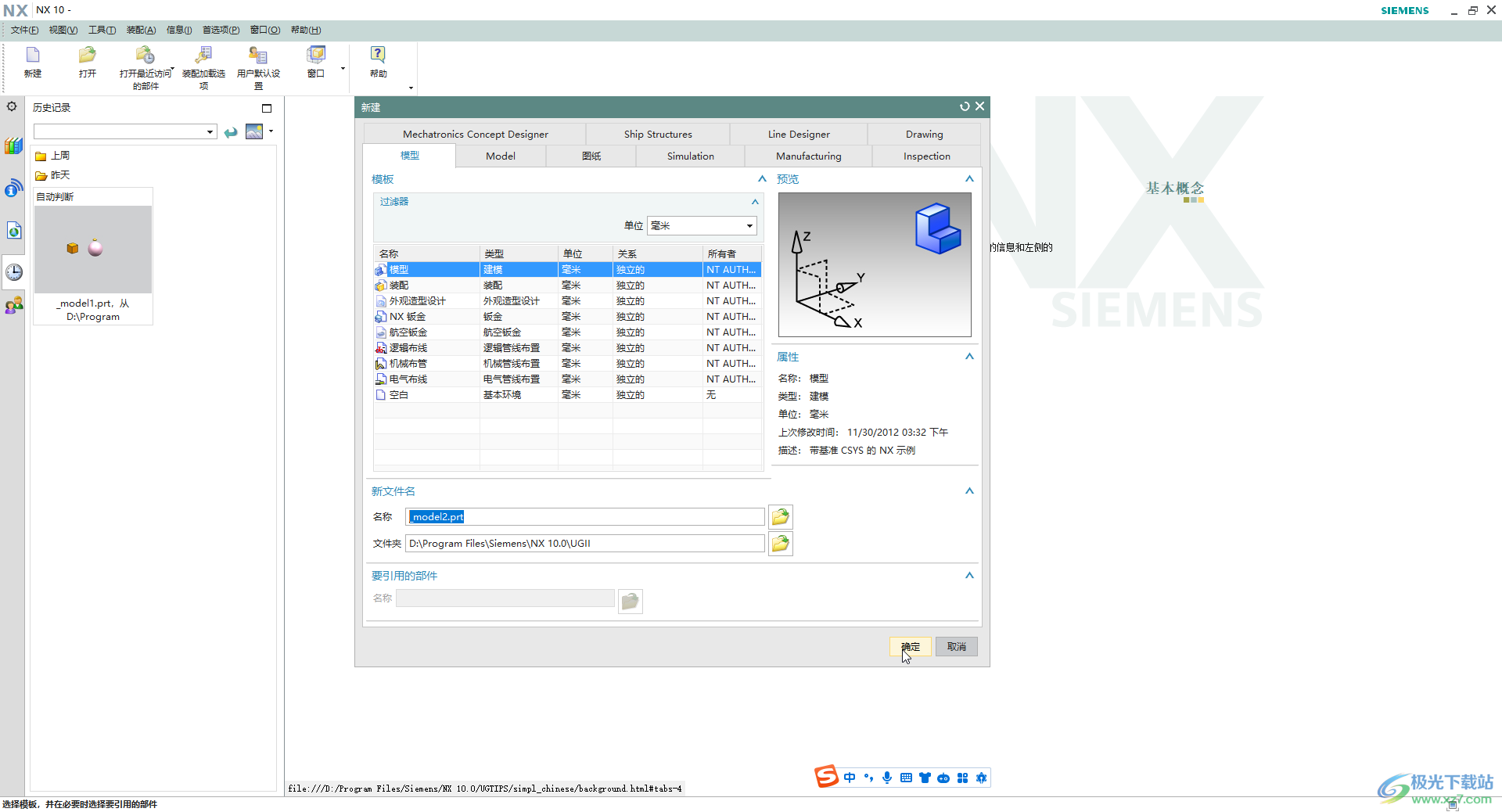Open the 装配 menu
Viewport: 1502px width, 812px height.
click(x=141, y=30)
